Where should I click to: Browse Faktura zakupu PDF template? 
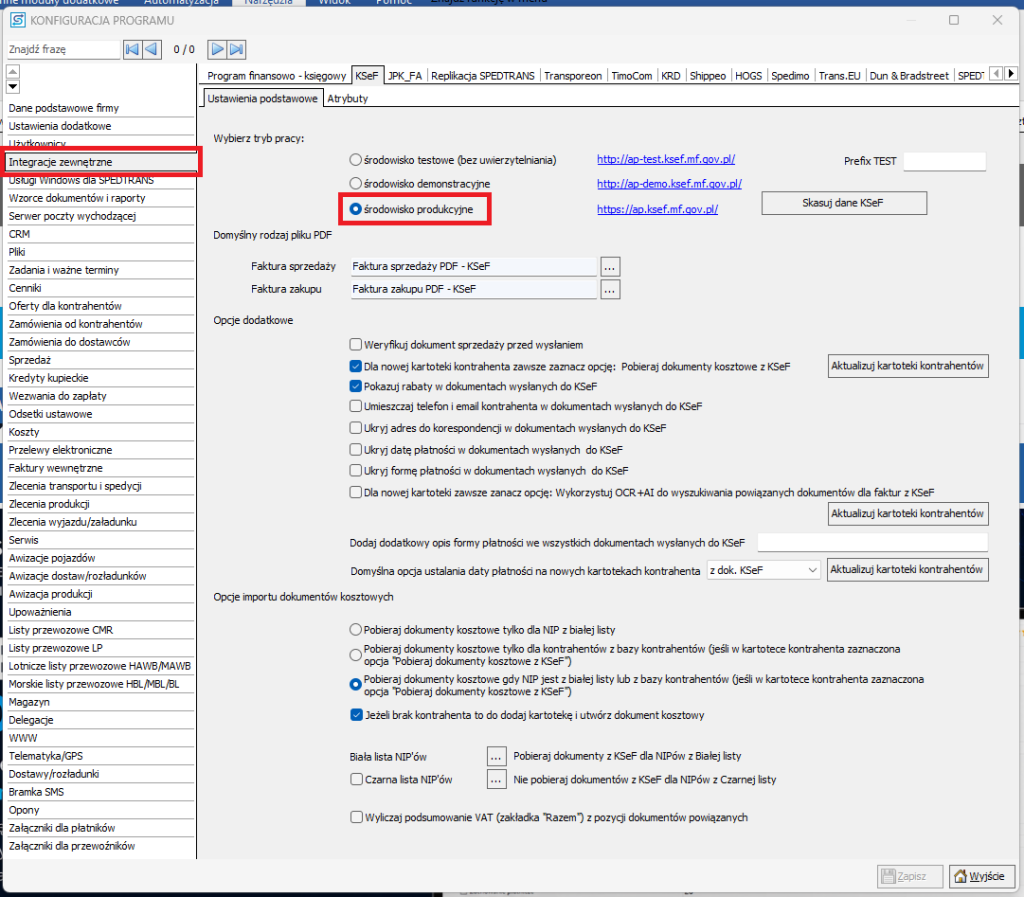click(609, 289)
